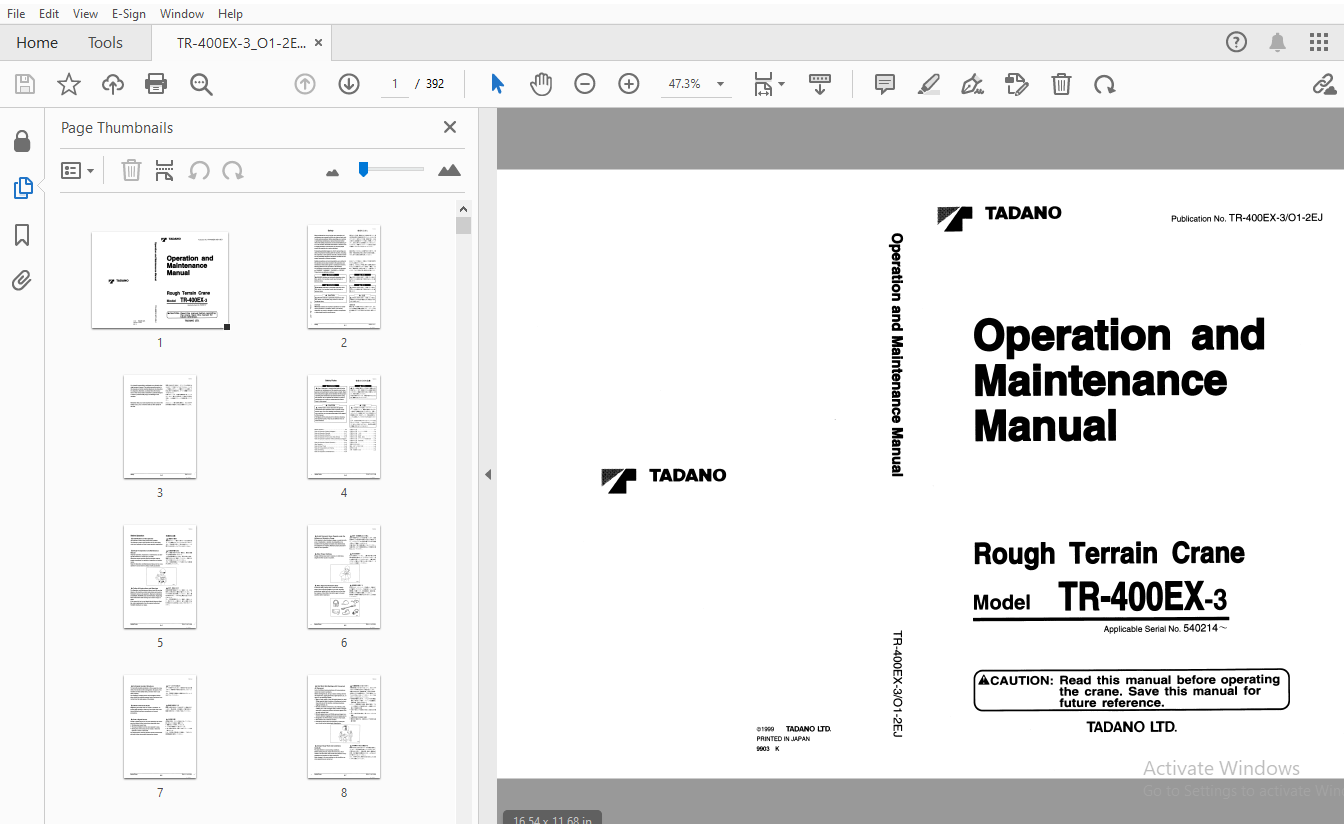Viewport: 1344px width, 824px height.
Task: Select page 2 thumbnail
Action: (x=344, y=276)
